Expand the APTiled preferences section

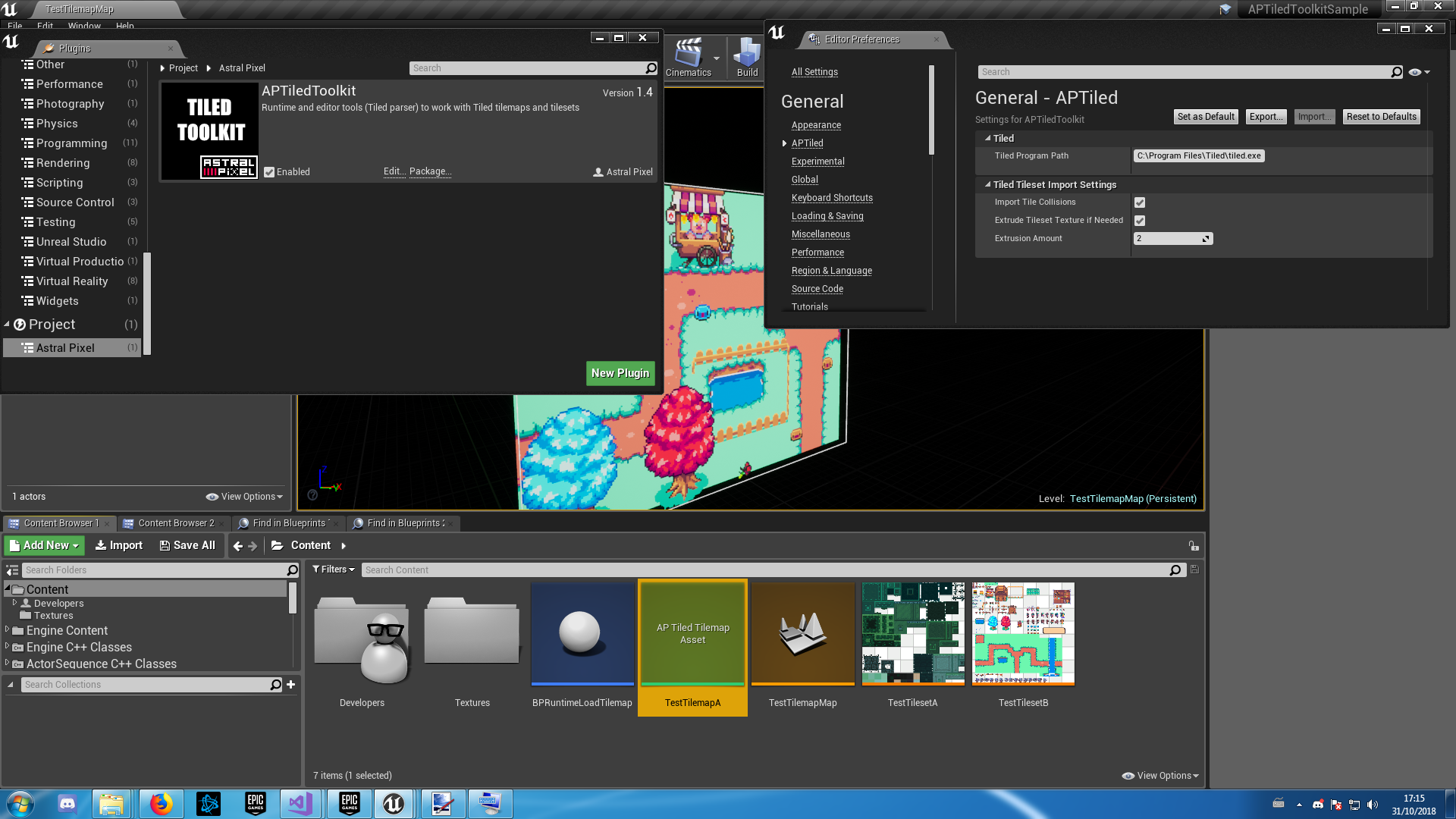tap(785, 143)
